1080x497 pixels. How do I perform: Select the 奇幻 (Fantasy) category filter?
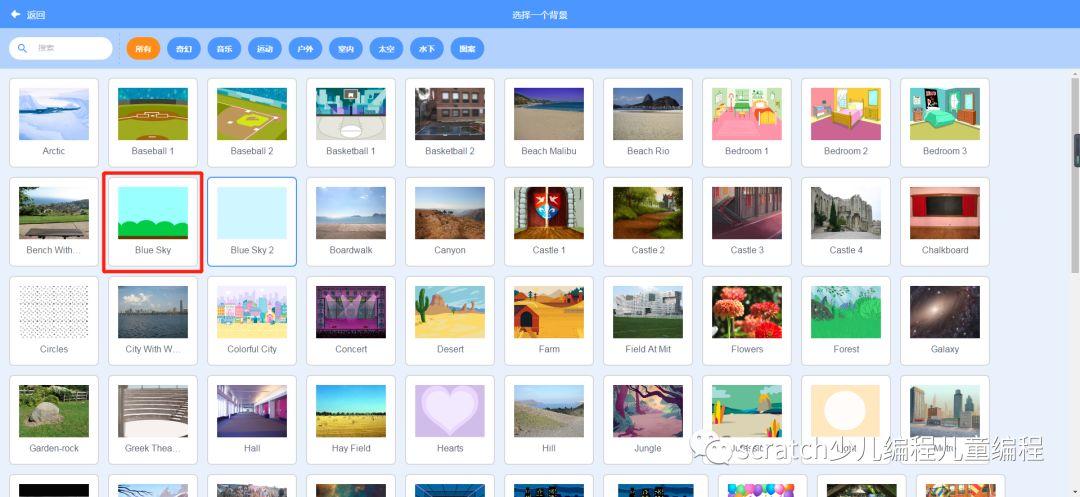point(184,49)
